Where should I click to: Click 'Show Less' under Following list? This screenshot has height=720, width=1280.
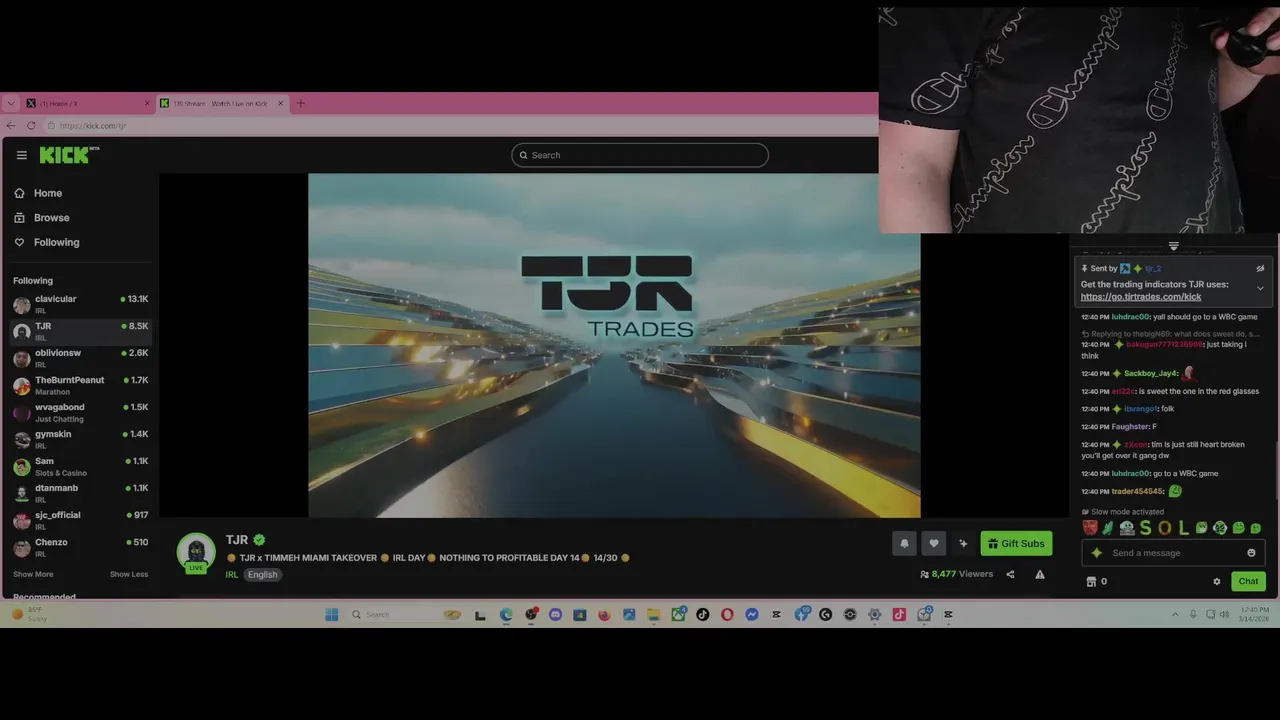[129, 574]
